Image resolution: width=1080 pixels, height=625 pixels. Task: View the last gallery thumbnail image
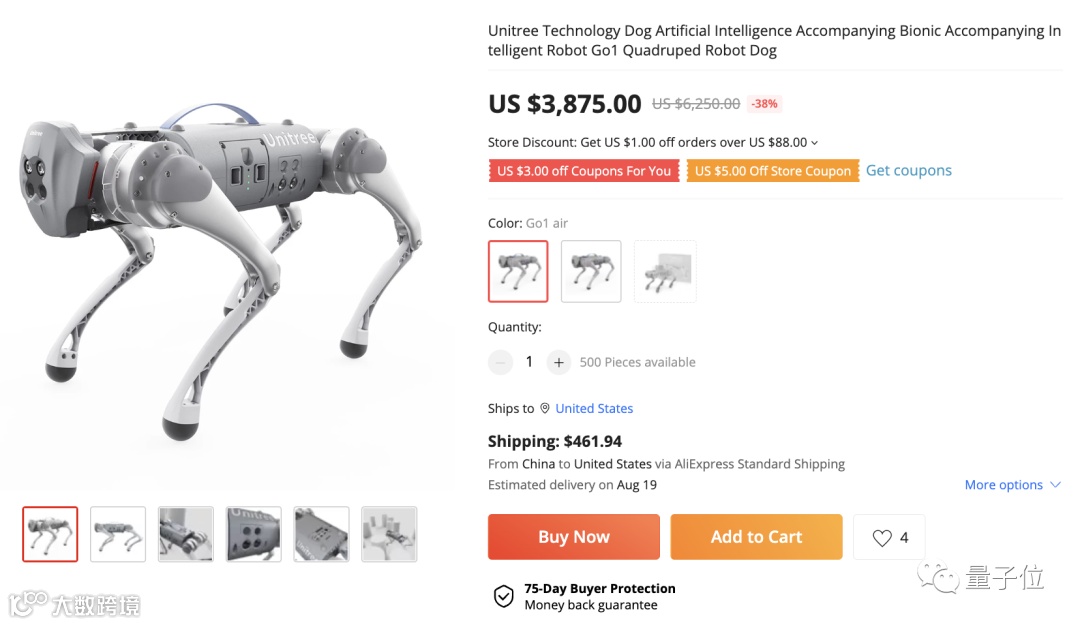click(x=389, y=534)
